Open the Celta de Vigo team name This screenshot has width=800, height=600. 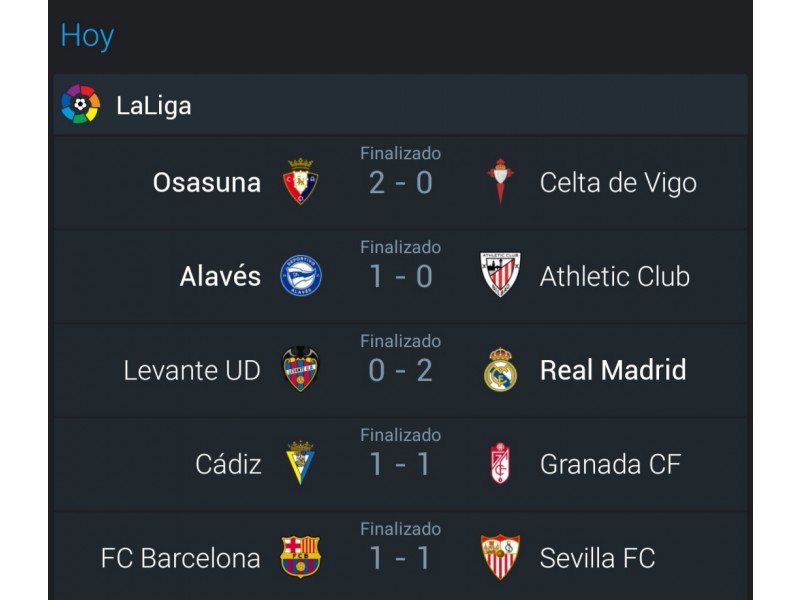click(x=618, y=183)
